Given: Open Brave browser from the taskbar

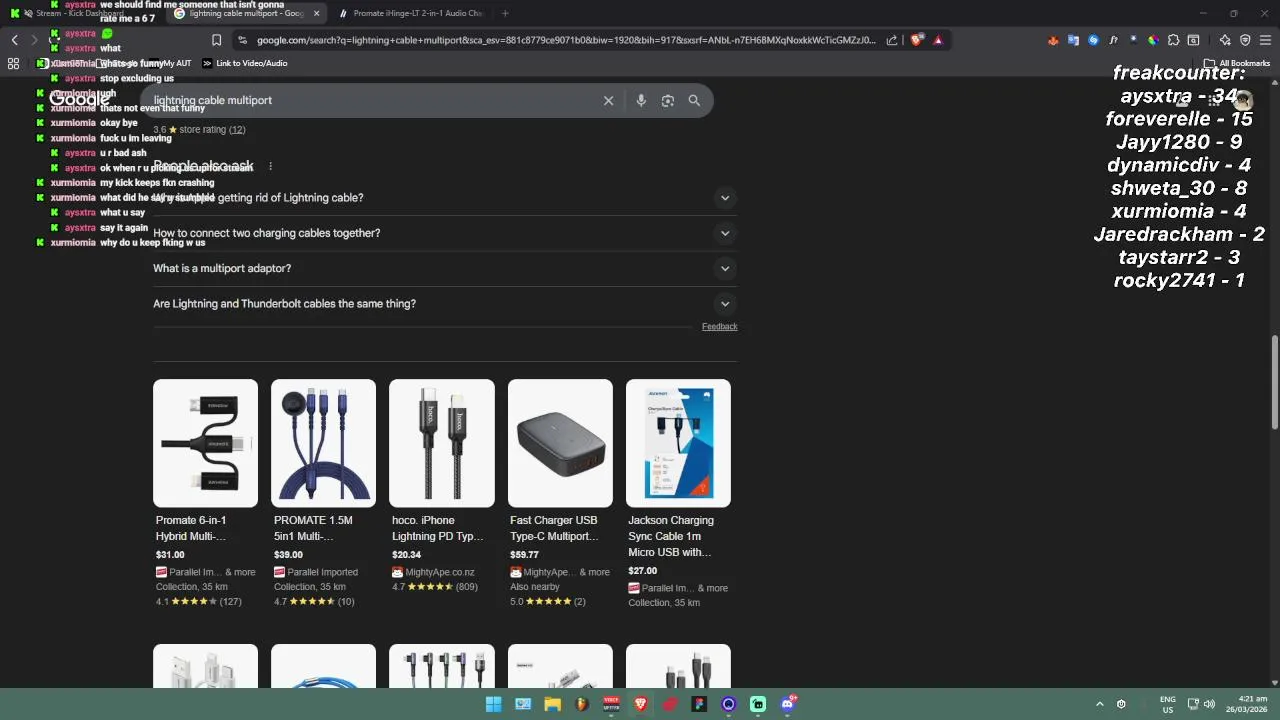Looking at the screenshot, I should pyautogui.click(x=640, y=704).
